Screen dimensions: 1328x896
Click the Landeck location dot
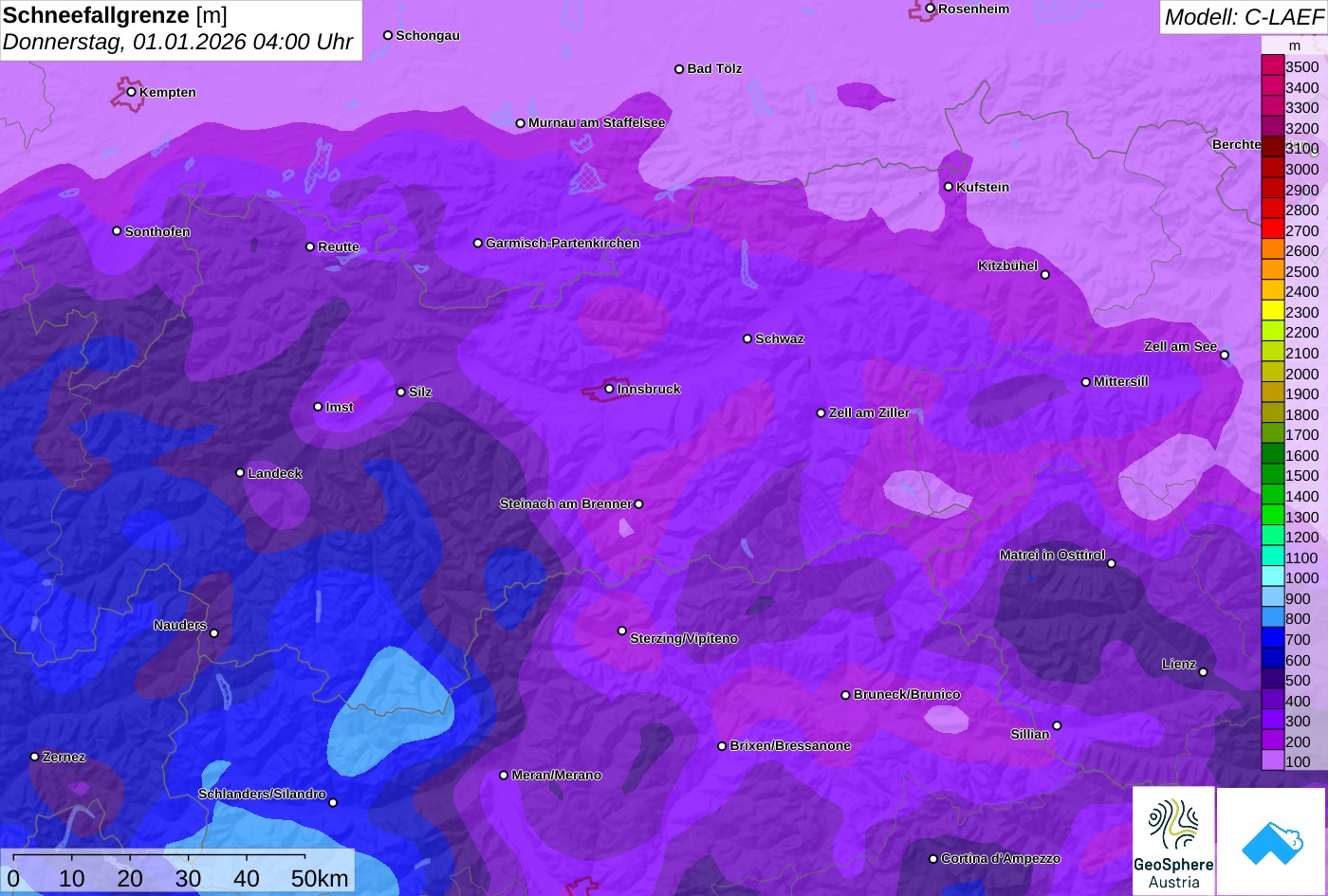click(240, 473)
